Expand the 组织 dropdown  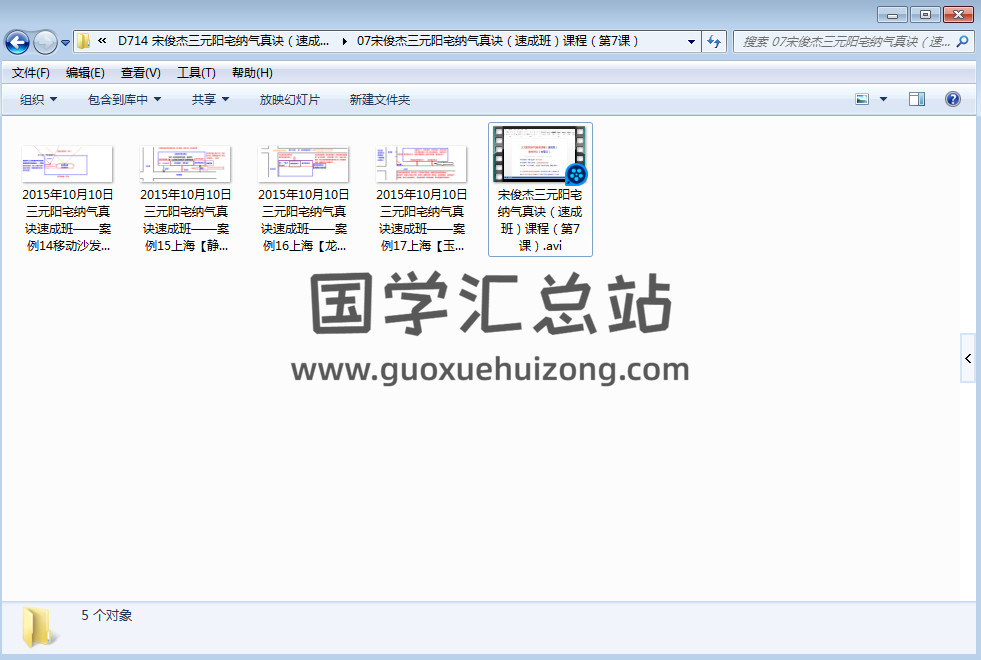pyautogui.click(x=38, y=99)
